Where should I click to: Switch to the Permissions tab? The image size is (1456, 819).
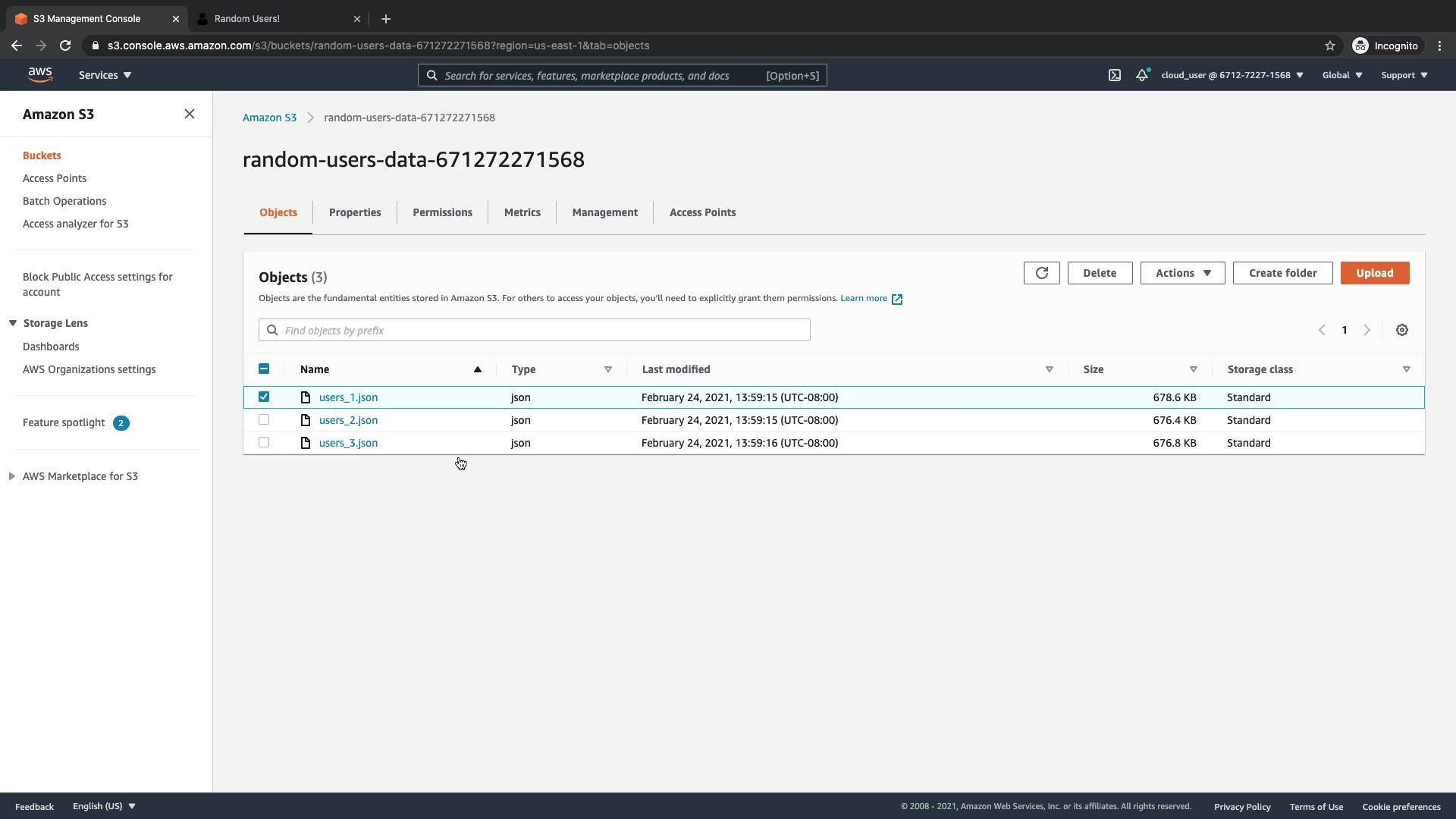pos(442,212)
